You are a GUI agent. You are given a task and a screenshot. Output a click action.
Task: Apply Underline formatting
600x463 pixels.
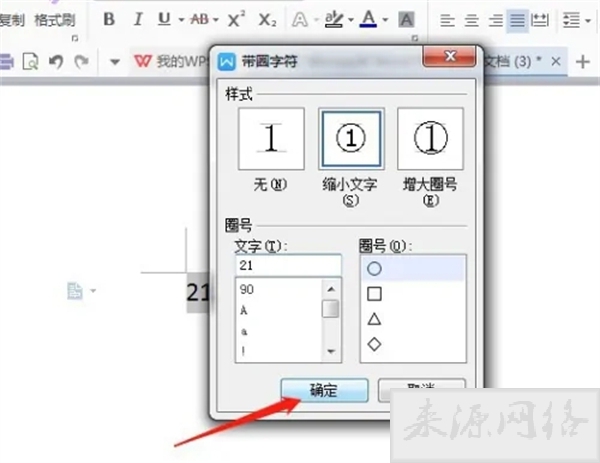pyautogui.click(x=164, y=19)
